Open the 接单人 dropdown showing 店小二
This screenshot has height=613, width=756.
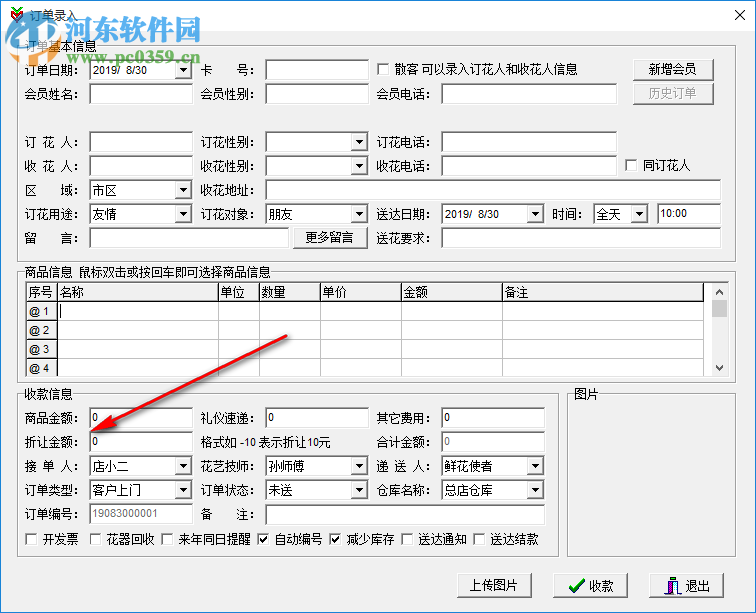[x=183, y=466]
